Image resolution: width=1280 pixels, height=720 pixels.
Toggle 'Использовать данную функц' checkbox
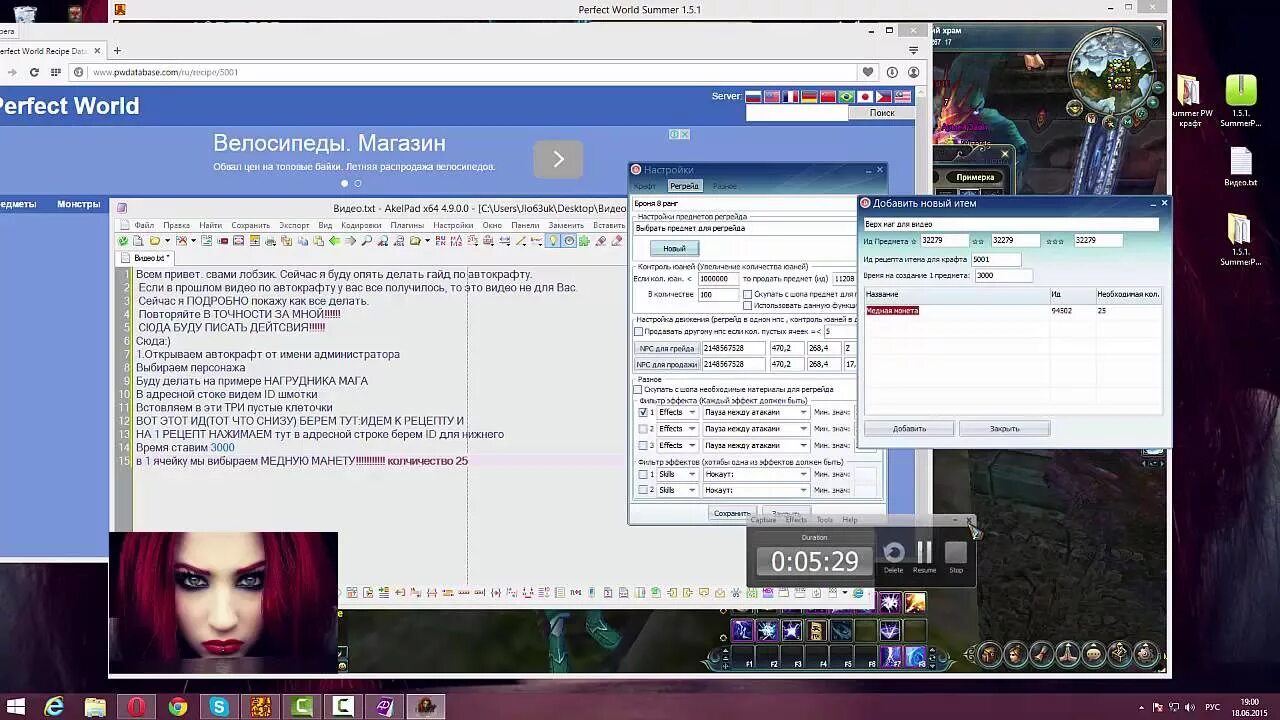(747, 306)
